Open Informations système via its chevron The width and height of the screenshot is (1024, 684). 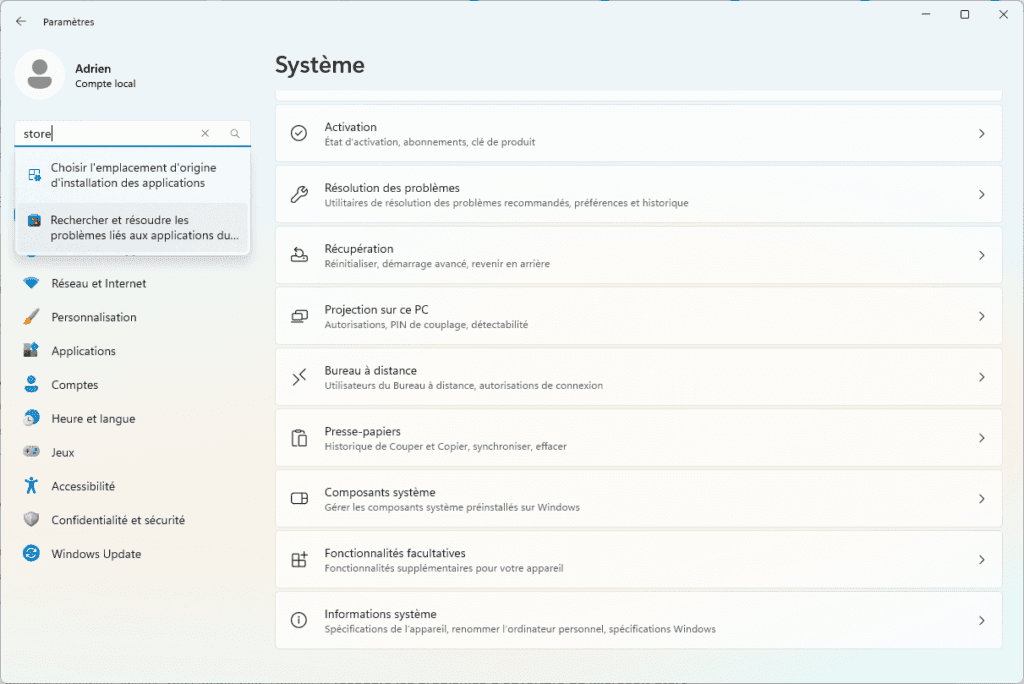click(x=982, y=620)
